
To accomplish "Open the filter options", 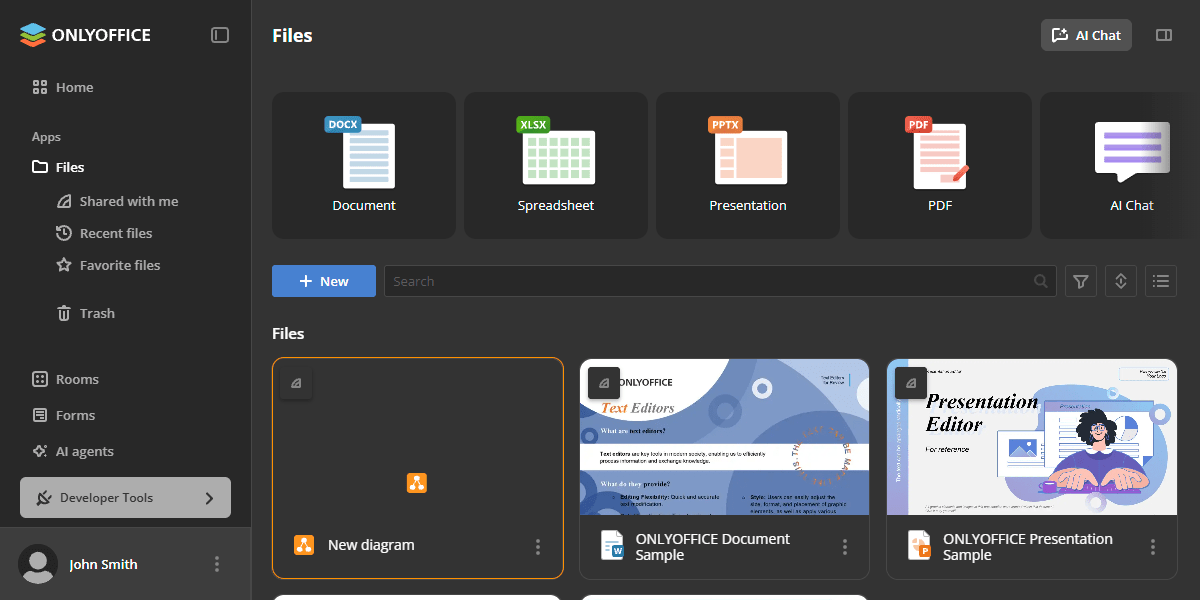I will (1081, 281).
